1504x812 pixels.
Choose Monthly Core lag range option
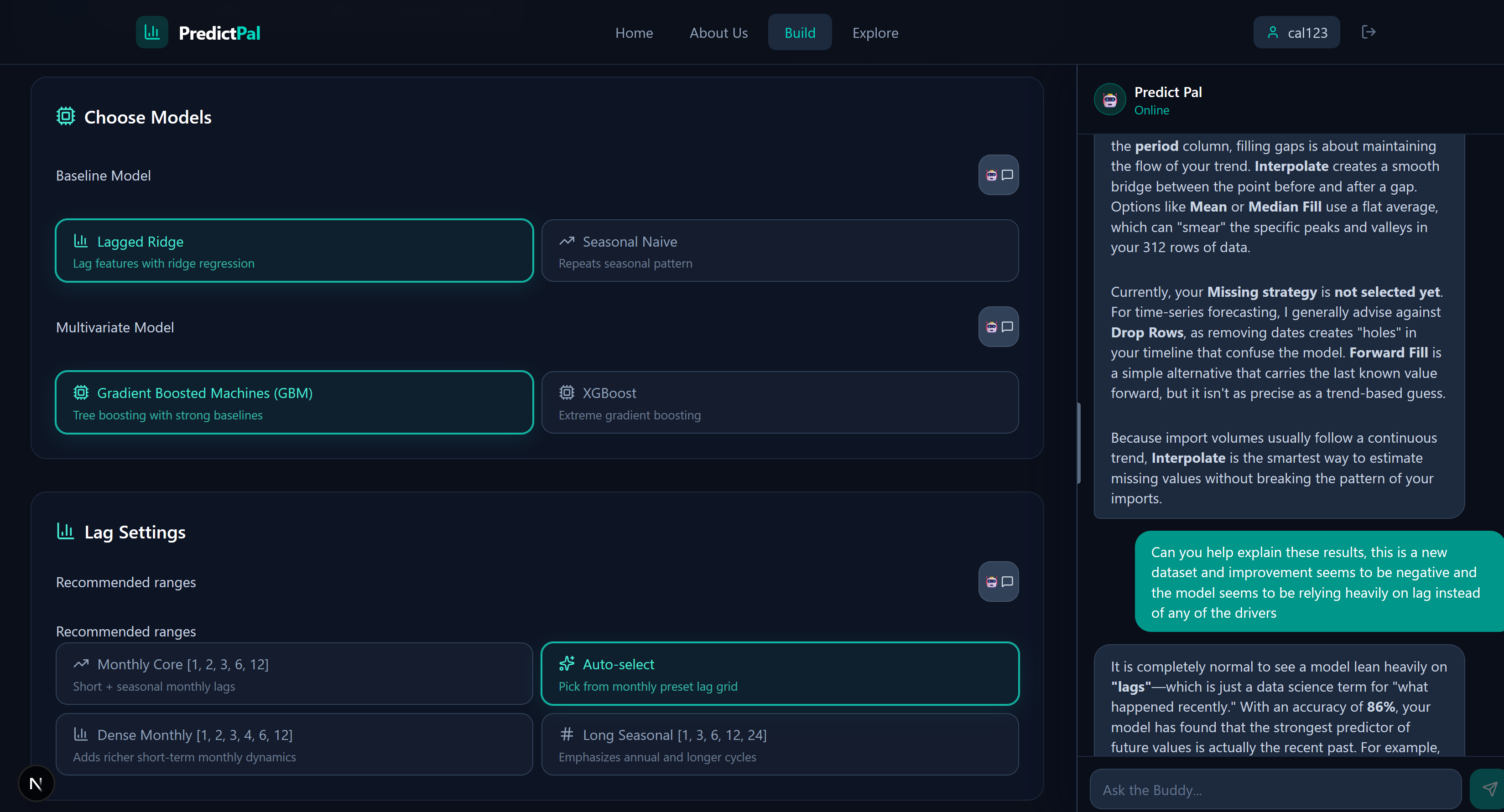coord(294,674)
